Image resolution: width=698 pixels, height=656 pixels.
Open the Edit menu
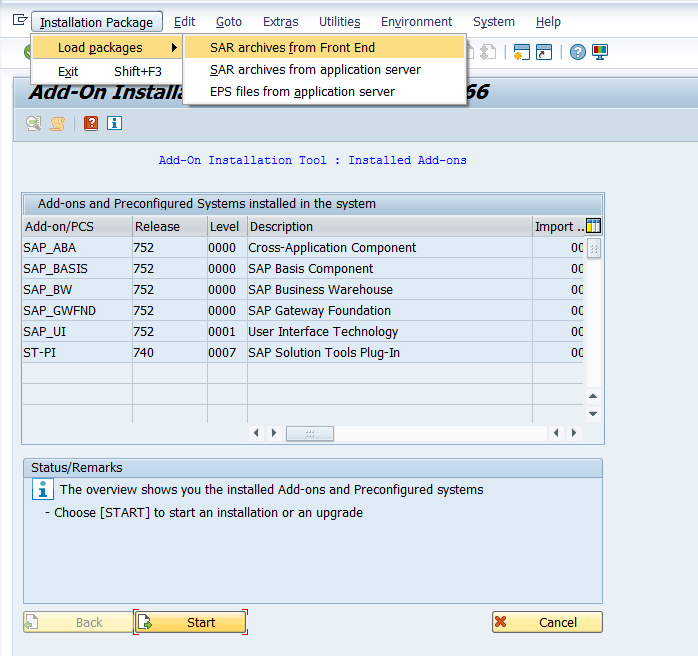[x=184, y=22]
